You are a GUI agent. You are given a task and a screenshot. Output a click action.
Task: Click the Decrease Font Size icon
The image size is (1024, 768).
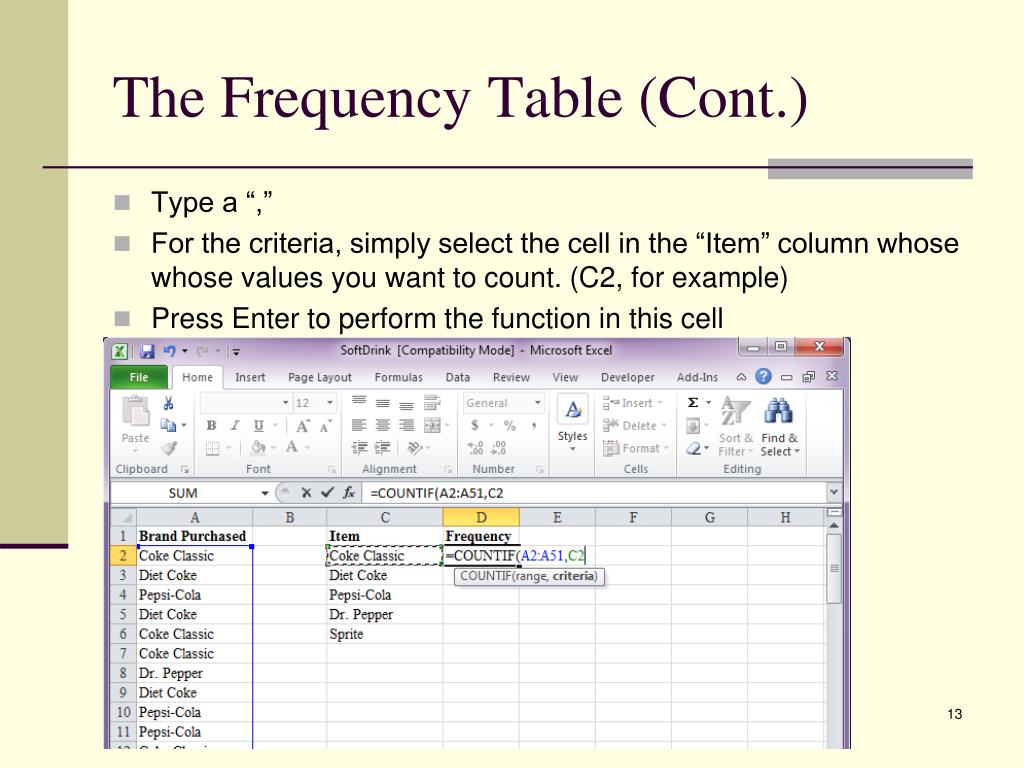[325, 426]
